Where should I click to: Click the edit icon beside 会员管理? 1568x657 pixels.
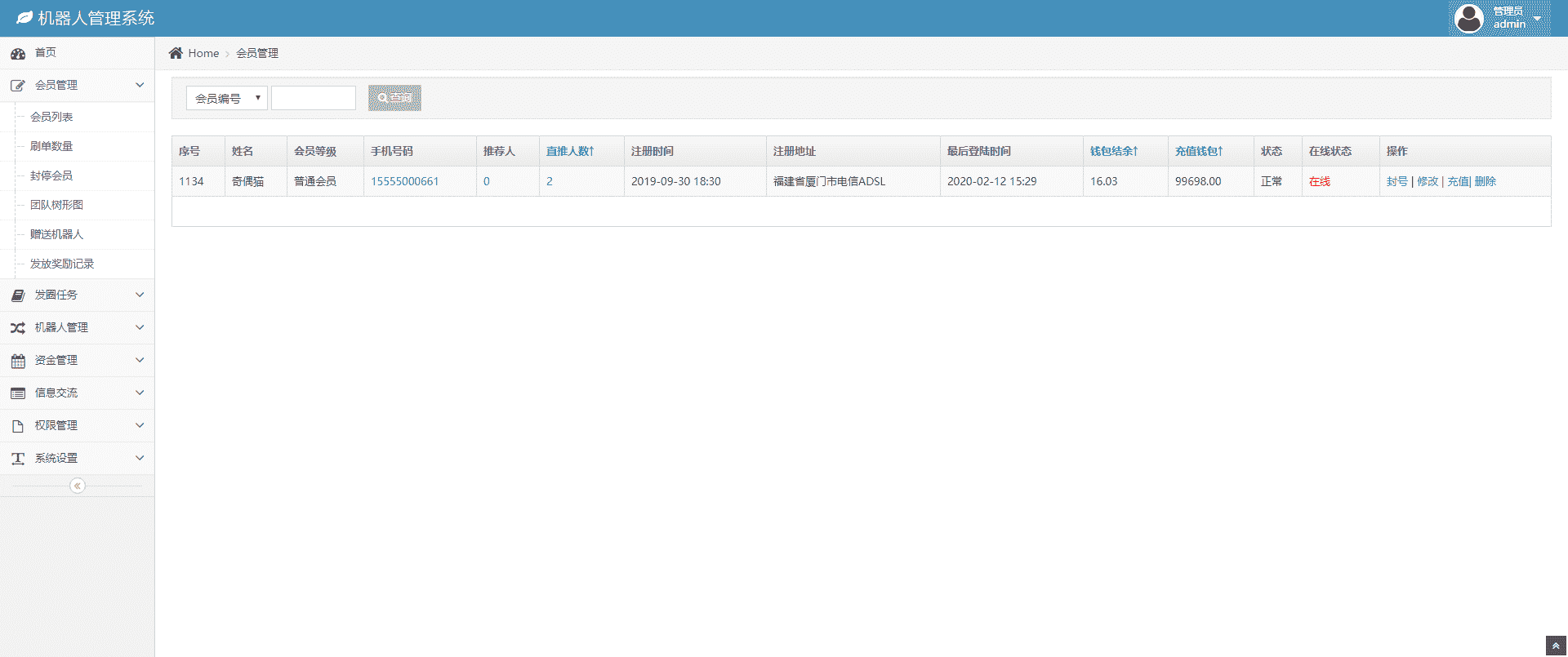pyautogui.click(x=18, y=86)
